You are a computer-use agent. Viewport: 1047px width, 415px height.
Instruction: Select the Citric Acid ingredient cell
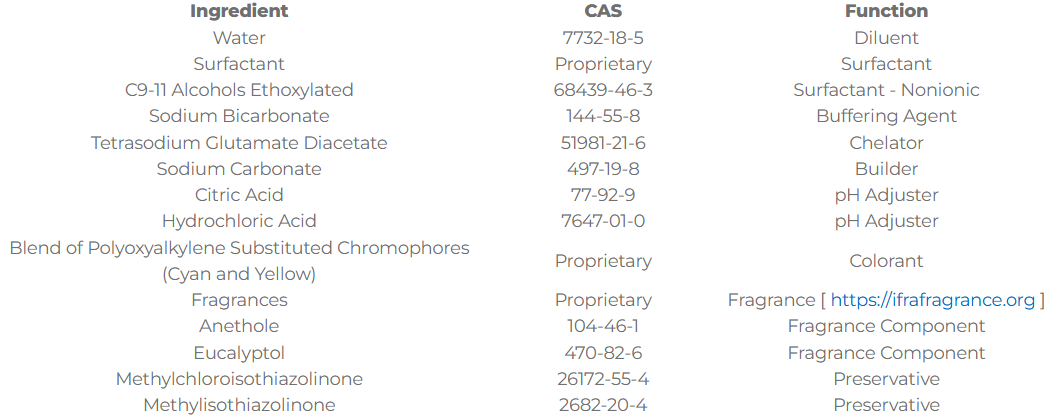(x=239, y=195)
